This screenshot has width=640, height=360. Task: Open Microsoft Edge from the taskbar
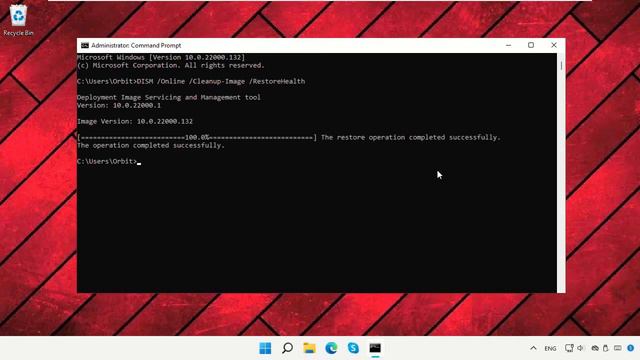(x=331, y=348)
